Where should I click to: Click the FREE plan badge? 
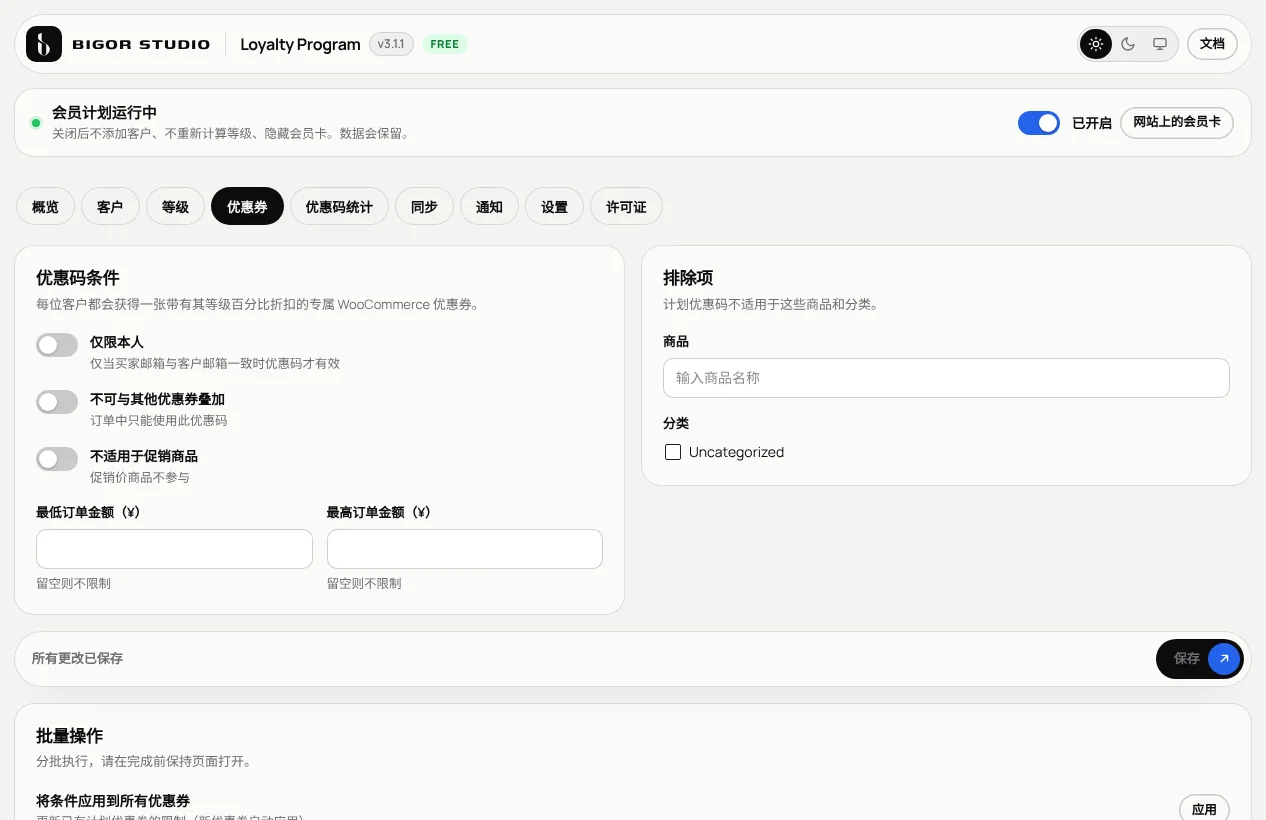445,44
